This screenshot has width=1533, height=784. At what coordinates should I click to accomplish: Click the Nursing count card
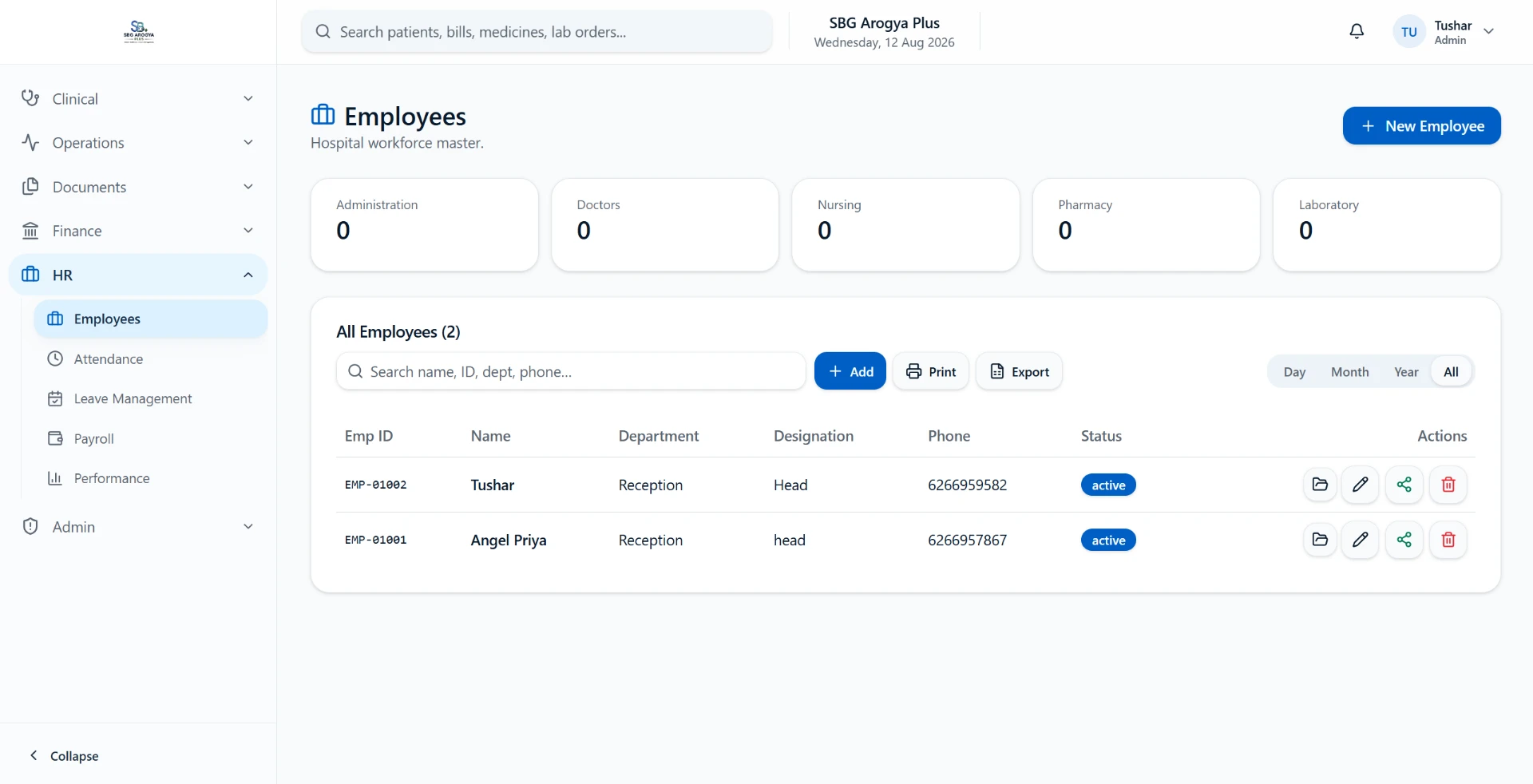(x=905, y=224)
